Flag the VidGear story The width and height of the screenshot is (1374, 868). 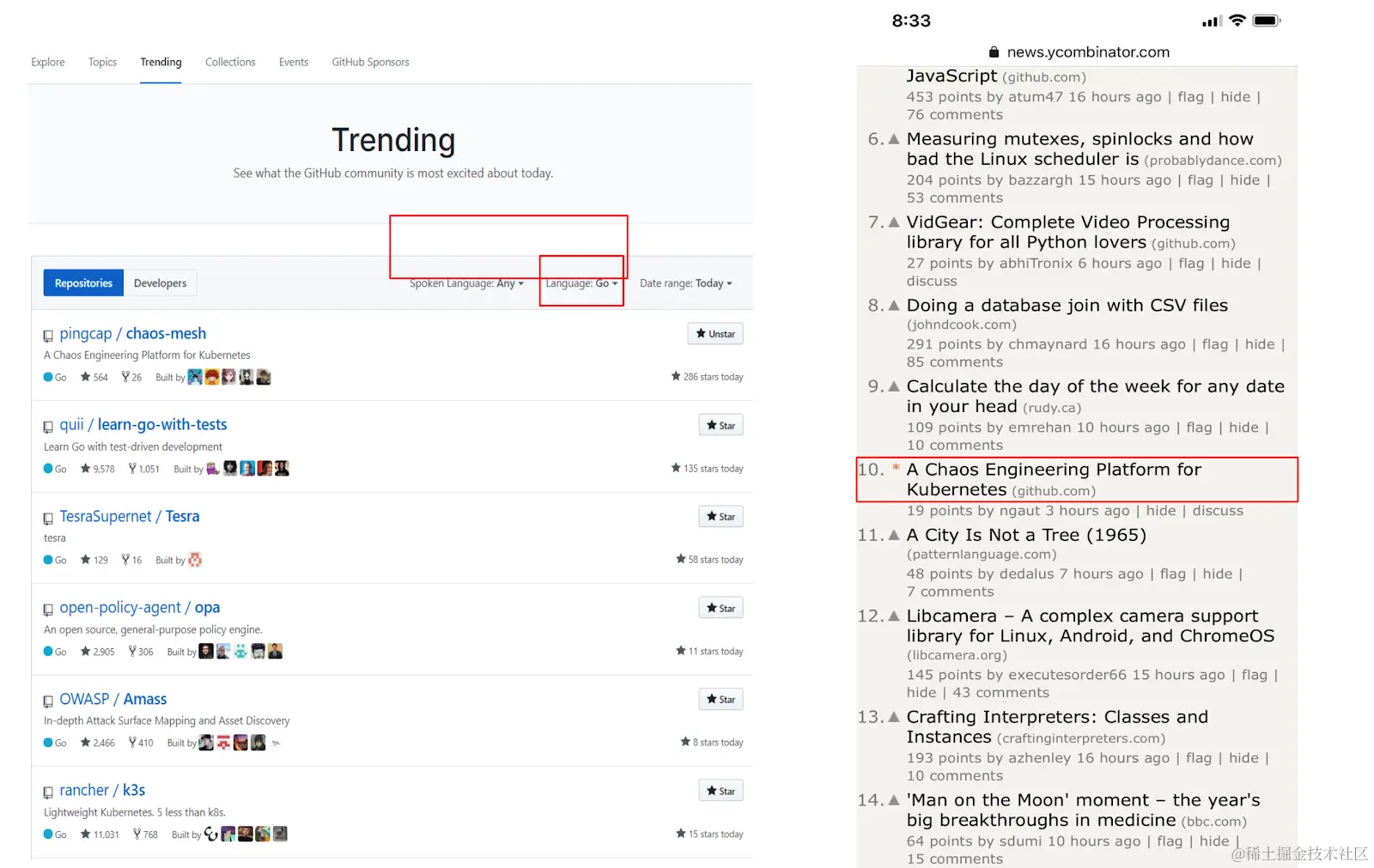pos(1191,264)
